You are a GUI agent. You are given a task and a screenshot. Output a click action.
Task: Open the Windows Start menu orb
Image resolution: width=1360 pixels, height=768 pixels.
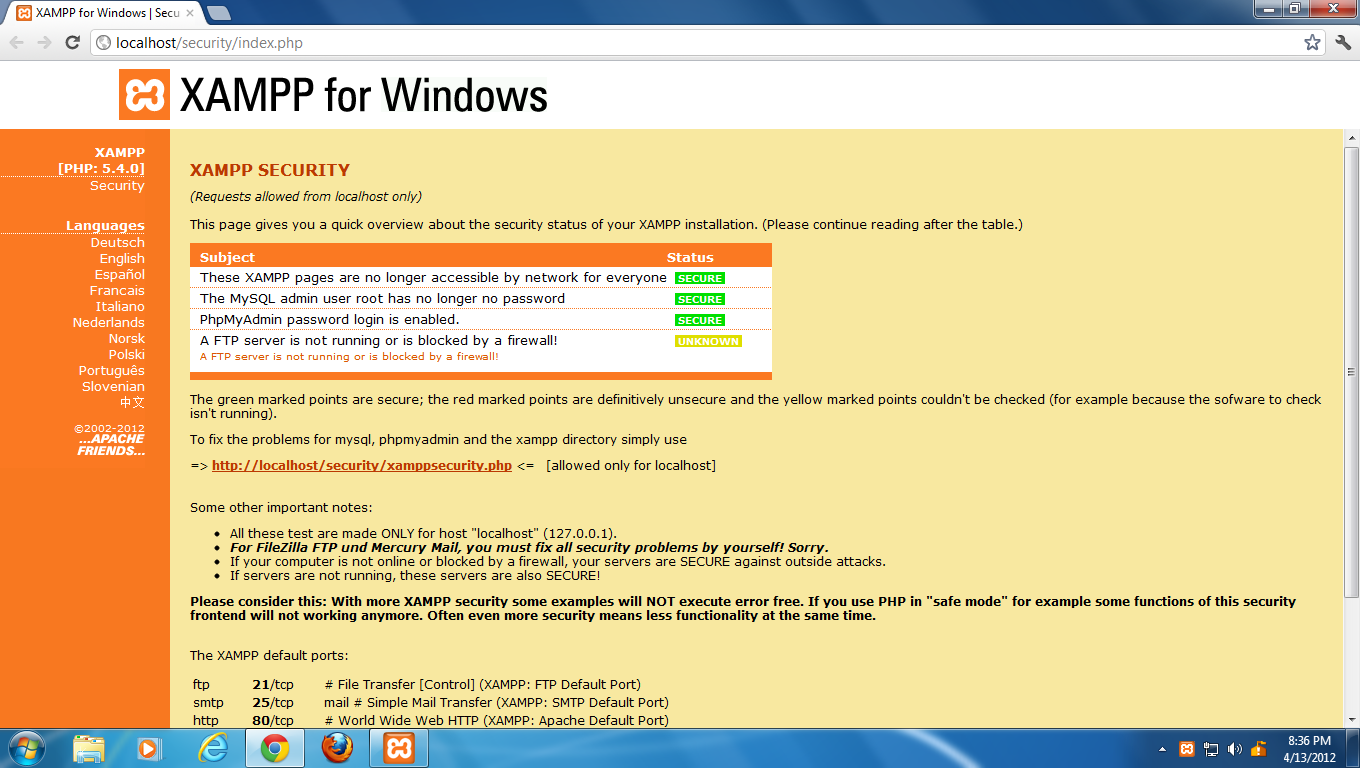click(27, 748)
